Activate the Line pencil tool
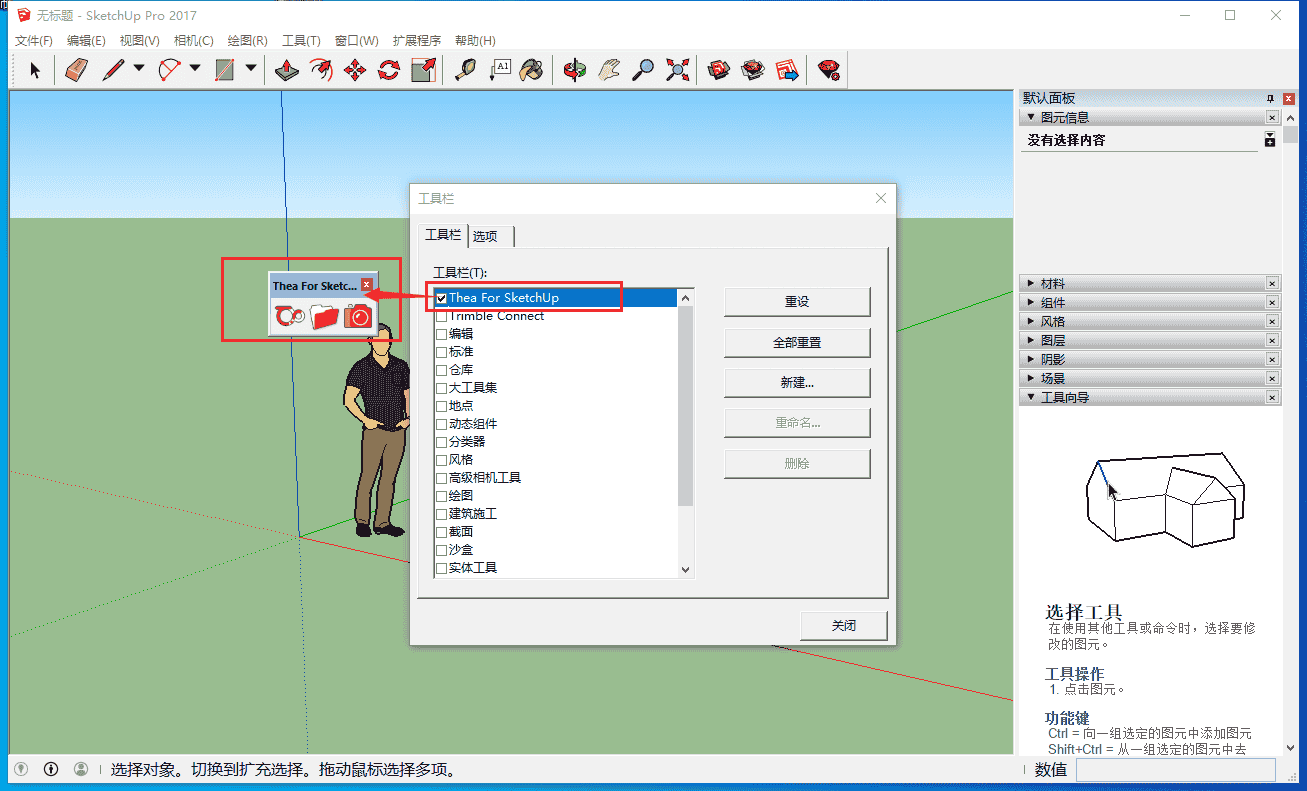1307x791 pixels. coord(113,70)
